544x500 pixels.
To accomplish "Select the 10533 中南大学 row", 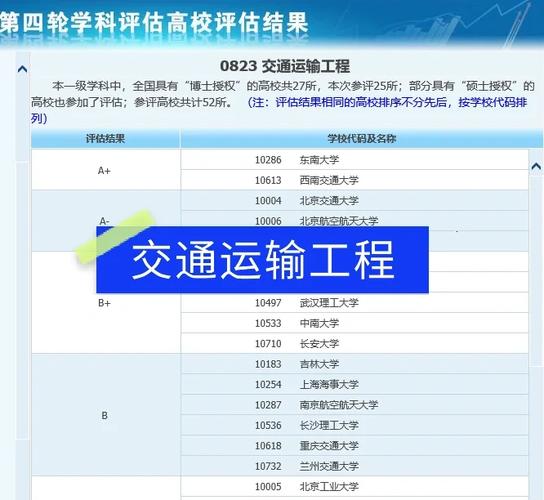I will pos(355,323).
